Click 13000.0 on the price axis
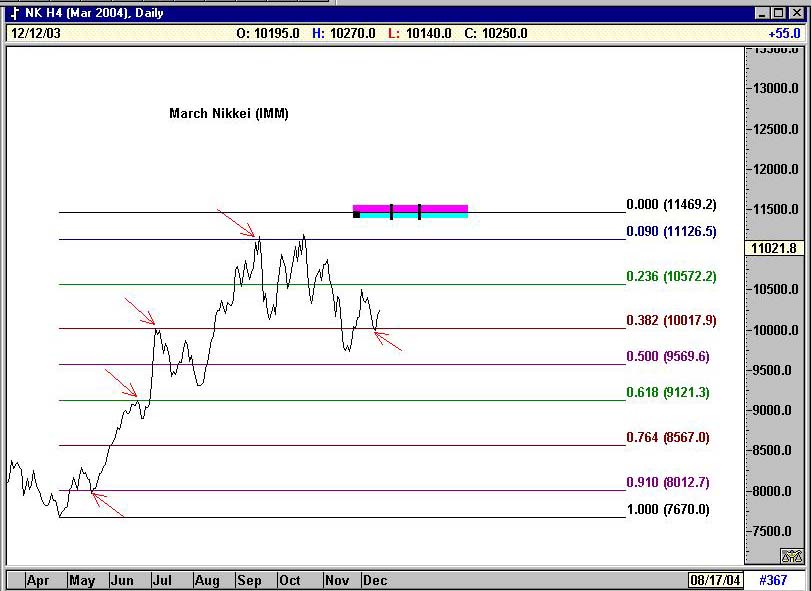811x591 pixels. click(775, 88)
